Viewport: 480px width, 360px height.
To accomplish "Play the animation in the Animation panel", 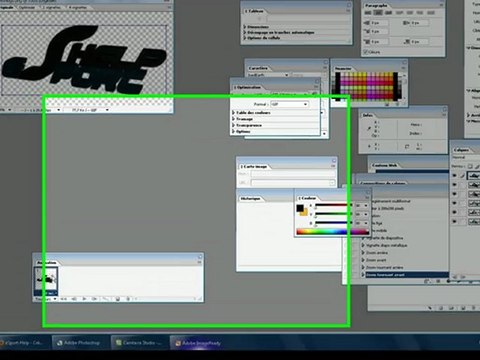I will 84,299.
